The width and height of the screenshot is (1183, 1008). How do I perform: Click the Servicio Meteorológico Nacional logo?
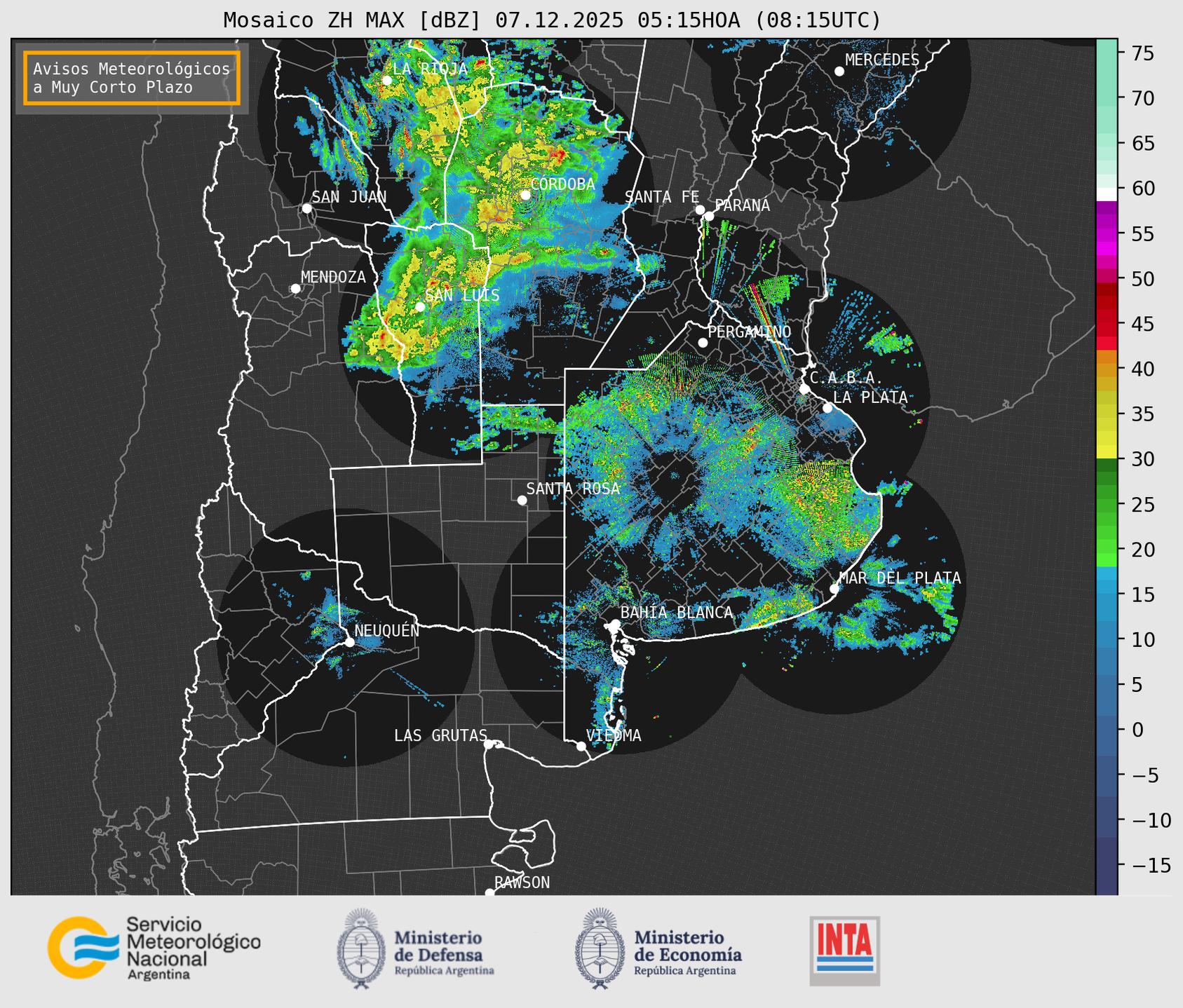[154, 948]
